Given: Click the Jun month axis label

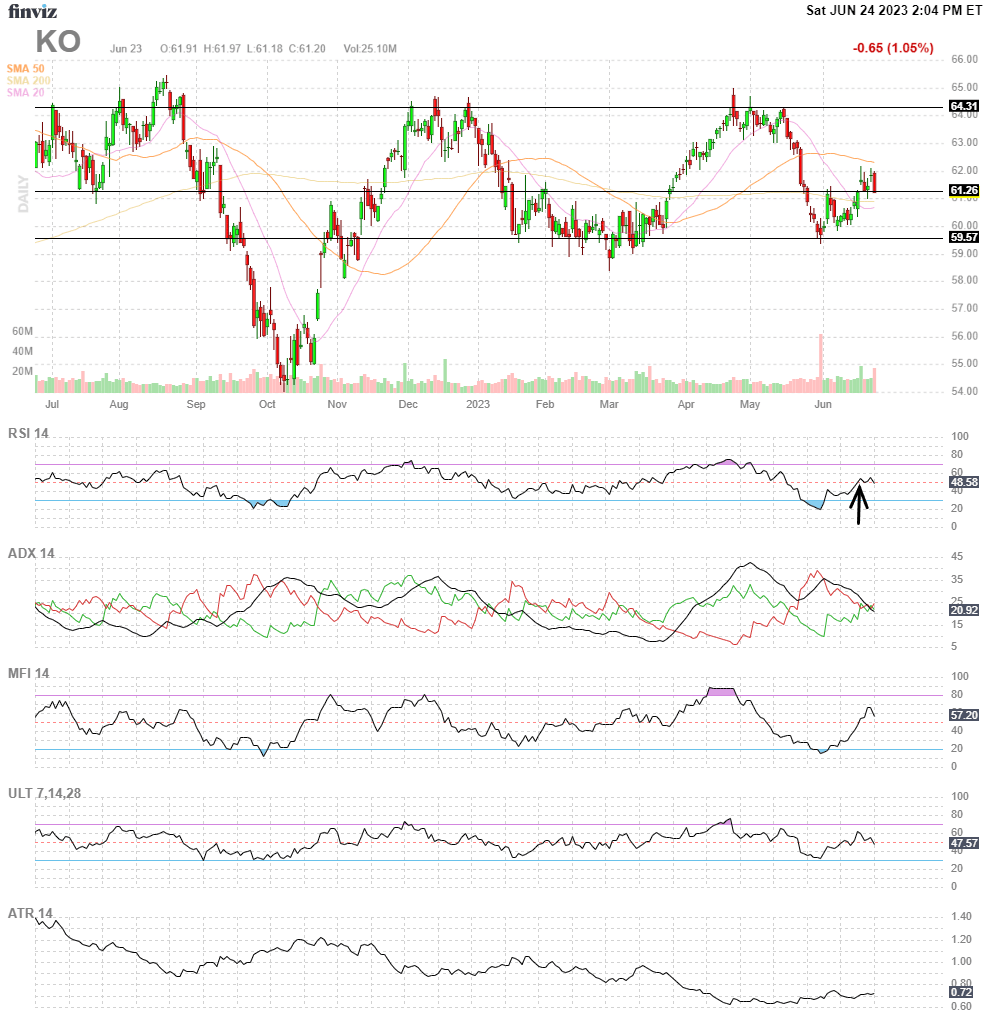Looking at the screenshot, I should (823, 404).
